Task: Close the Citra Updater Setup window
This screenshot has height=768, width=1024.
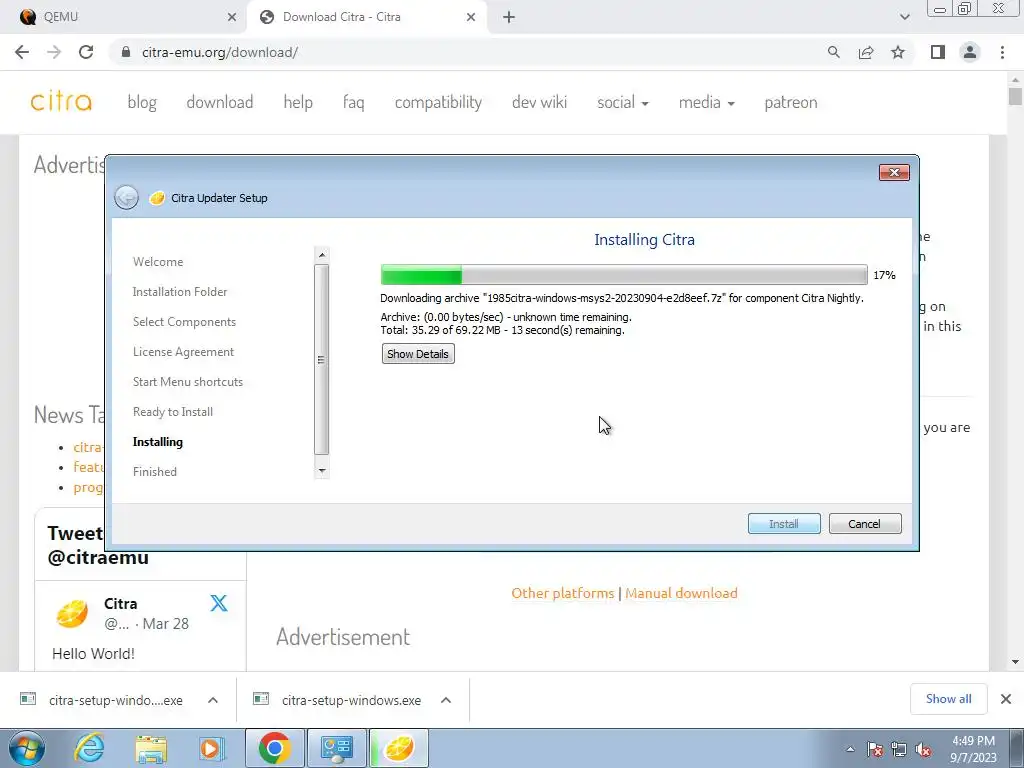Action: 894,172
